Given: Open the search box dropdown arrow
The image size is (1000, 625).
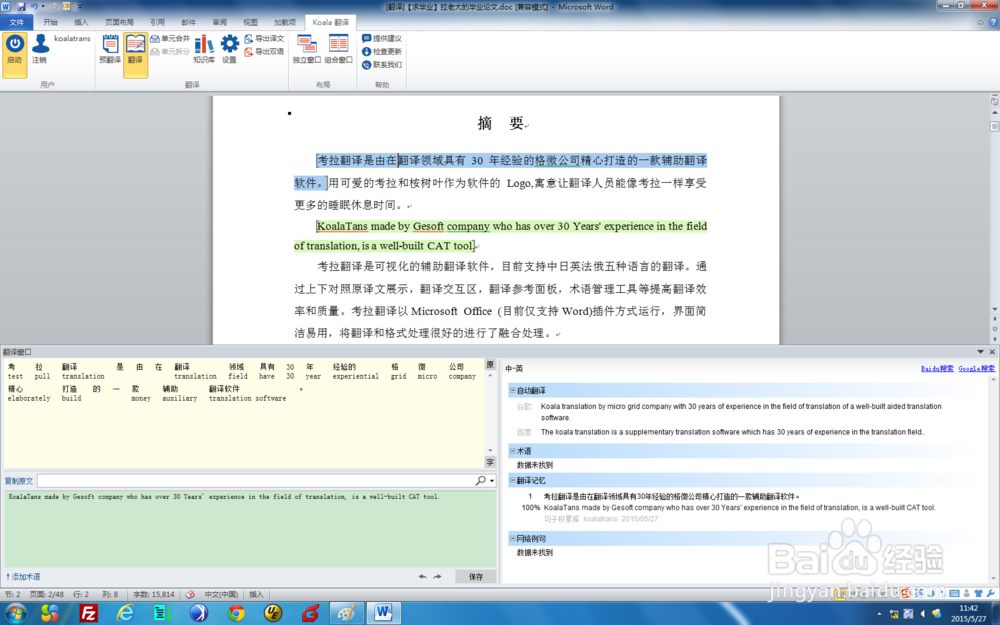Looking at the screenshot, I should point(492,481).
